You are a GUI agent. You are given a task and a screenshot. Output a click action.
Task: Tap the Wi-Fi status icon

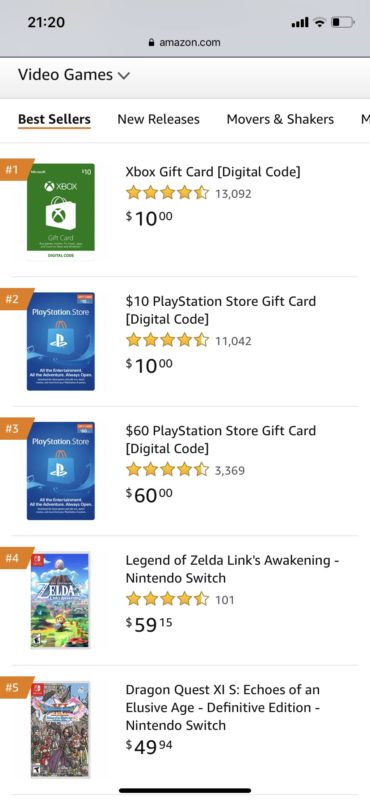(320, 23)
